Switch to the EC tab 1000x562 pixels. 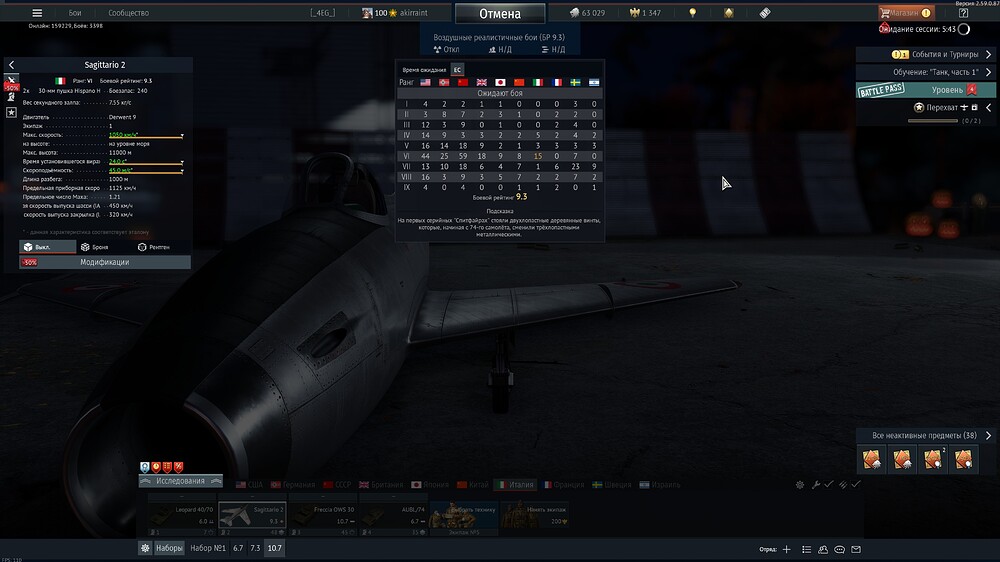coord(457,70)
